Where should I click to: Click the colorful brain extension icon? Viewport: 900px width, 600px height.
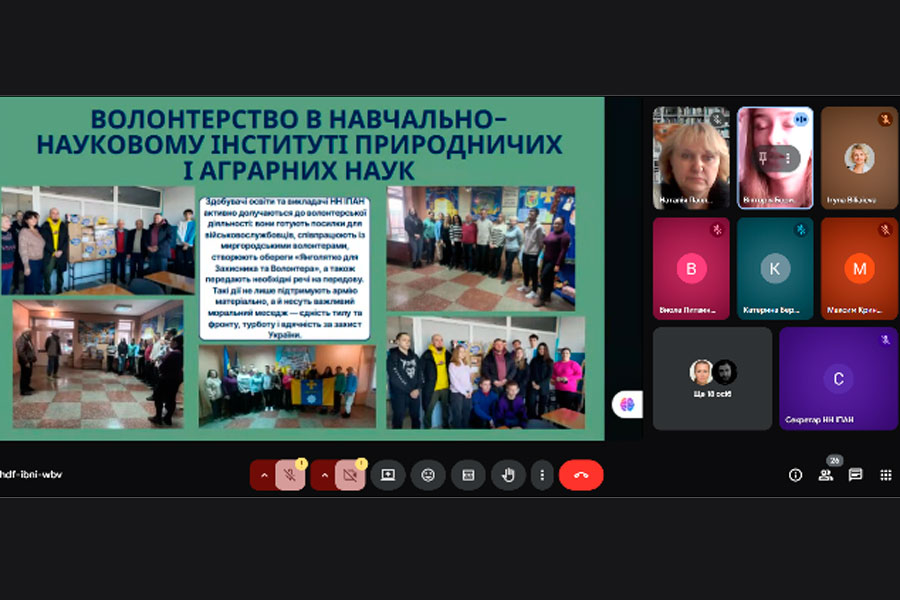coord(627,405)
